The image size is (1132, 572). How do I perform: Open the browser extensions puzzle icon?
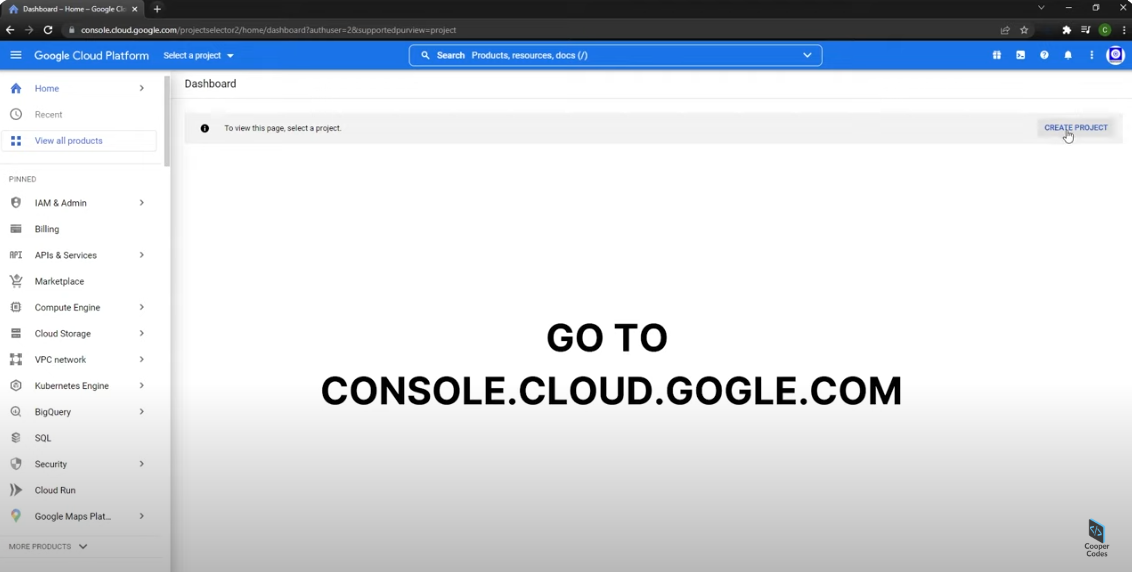tap(1066, 30)
